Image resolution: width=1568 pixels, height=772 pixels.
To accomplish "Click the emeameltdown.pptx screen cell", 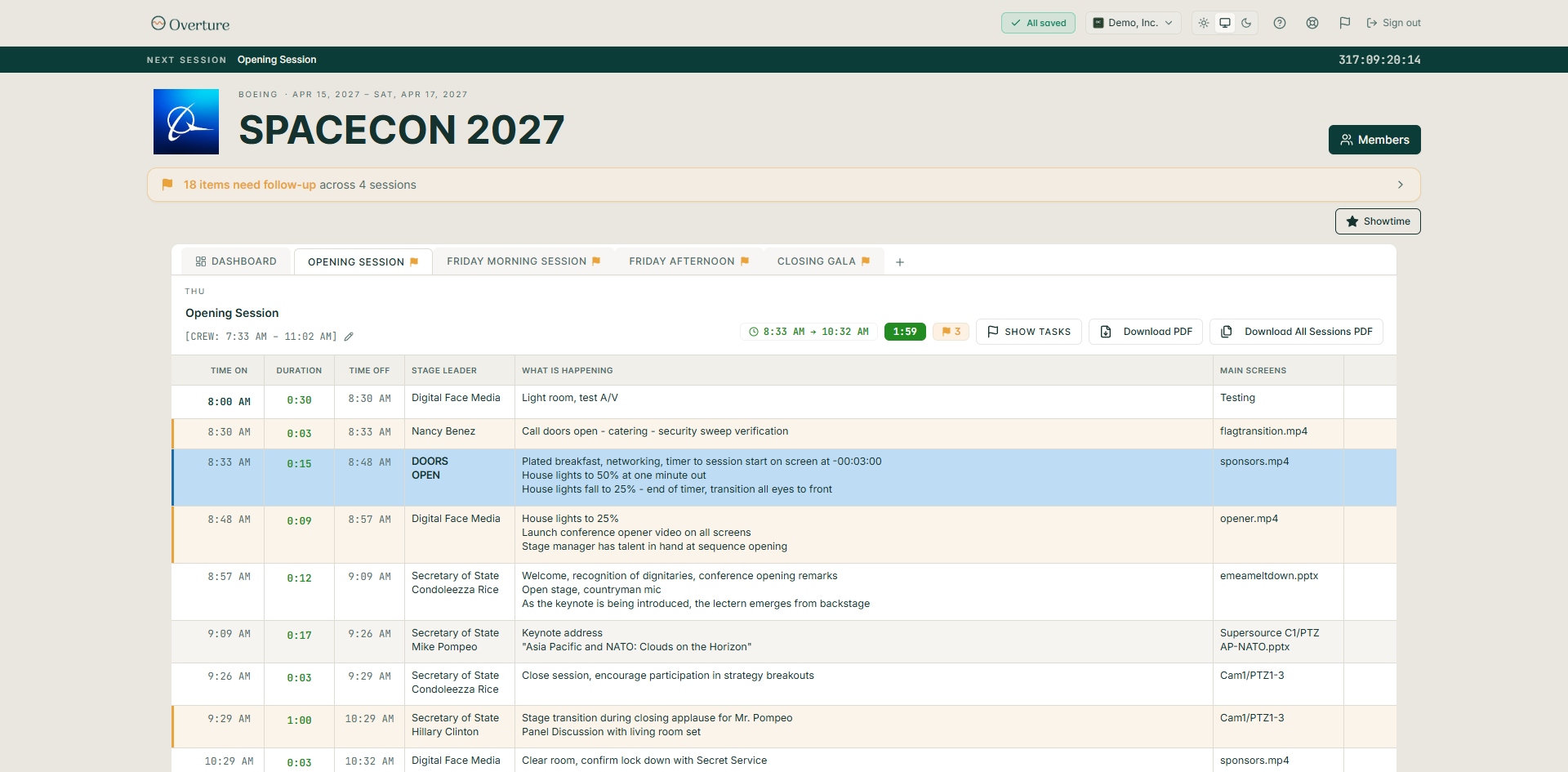I will coord(1278,592).
